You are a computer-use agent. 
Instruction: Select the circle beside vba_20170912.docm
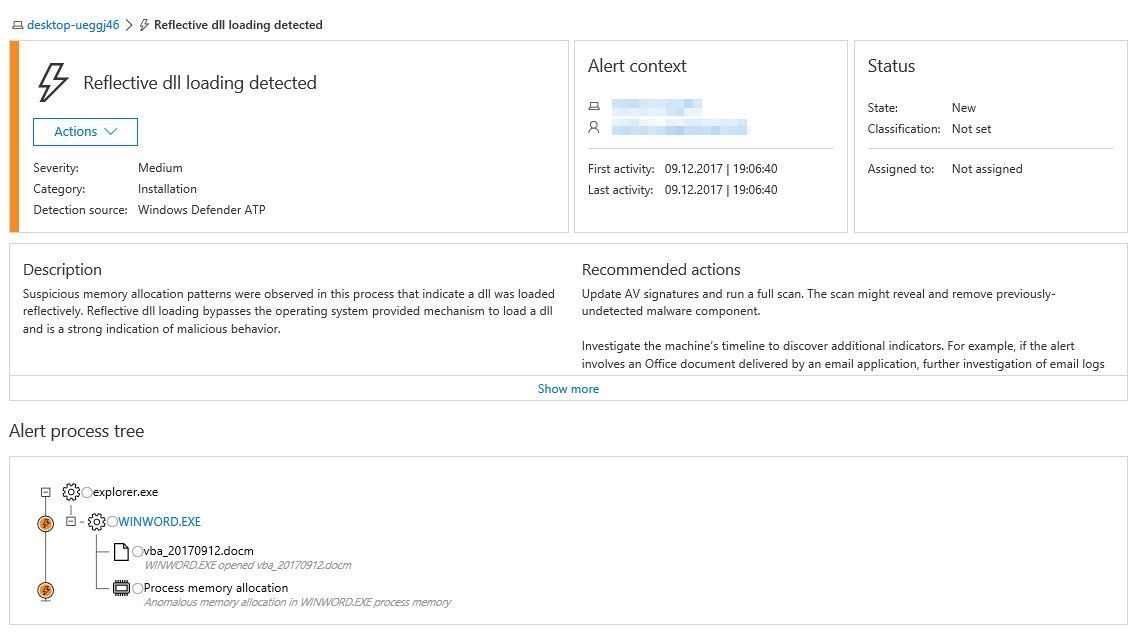138,552
